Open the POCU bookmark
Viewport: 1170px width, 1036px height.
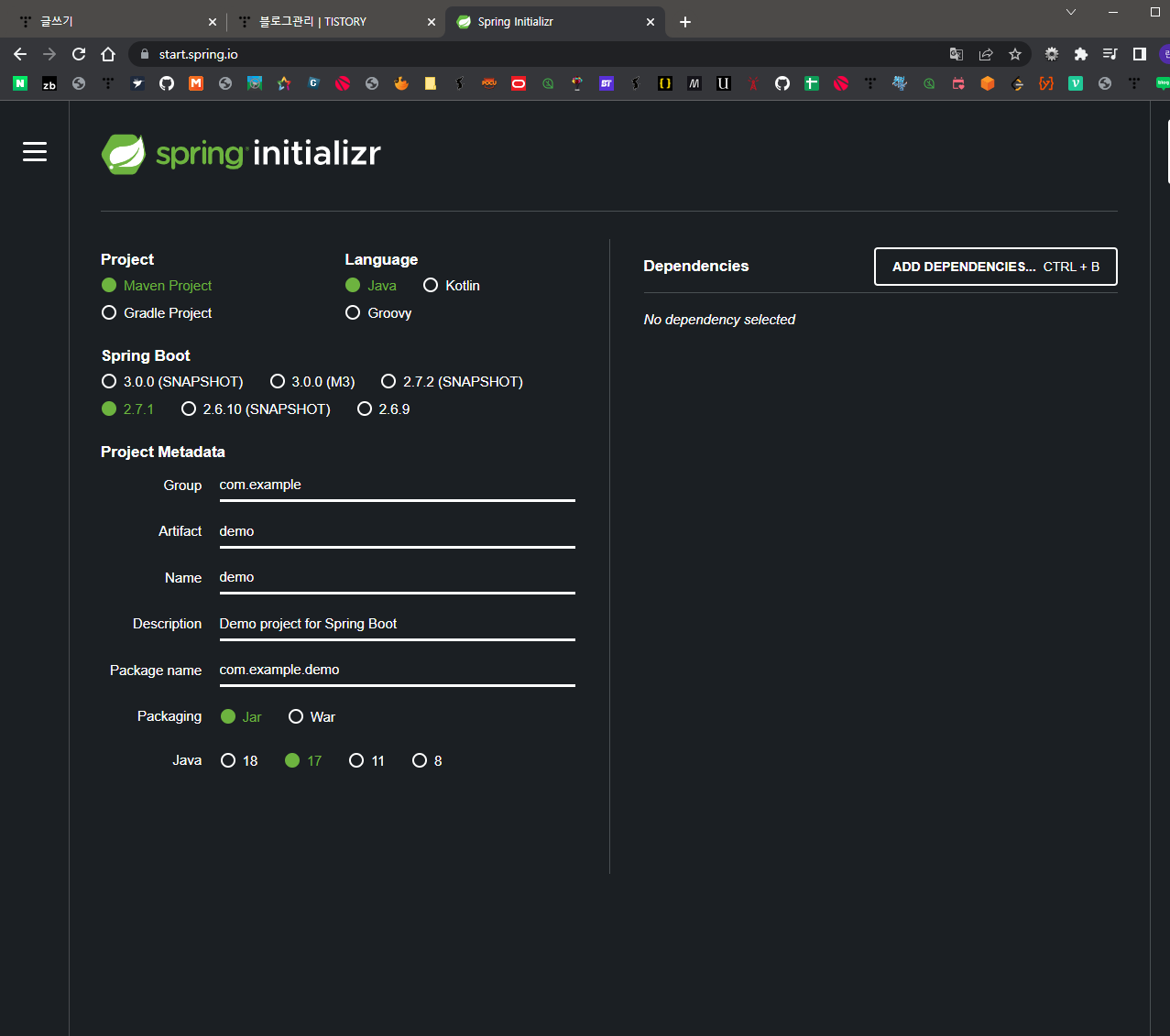point(489,83)
